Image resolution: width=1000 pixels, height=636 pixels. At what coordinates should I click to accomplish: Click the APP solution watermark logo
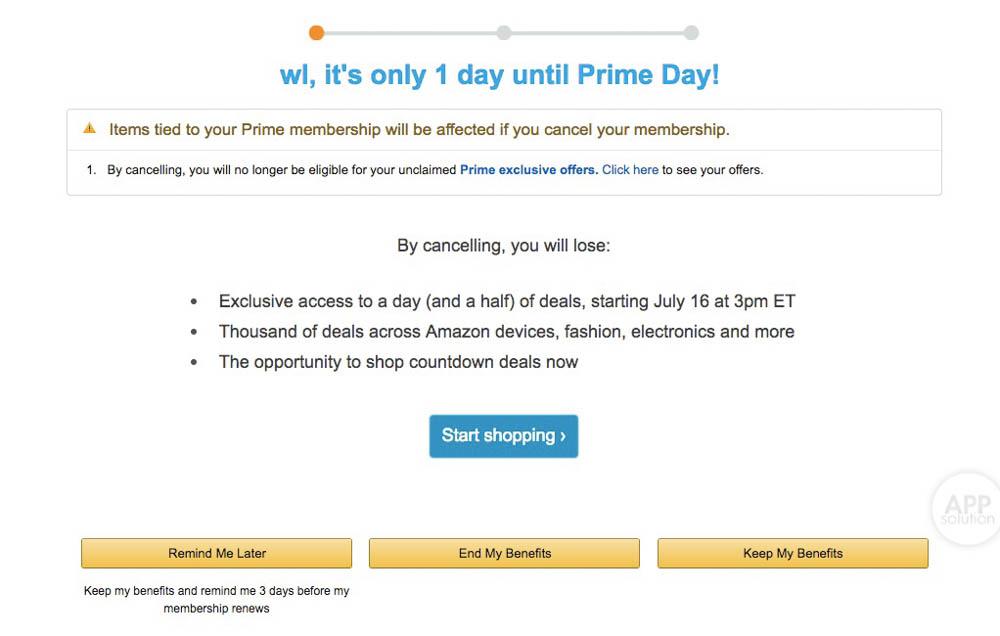pos(967,509)
